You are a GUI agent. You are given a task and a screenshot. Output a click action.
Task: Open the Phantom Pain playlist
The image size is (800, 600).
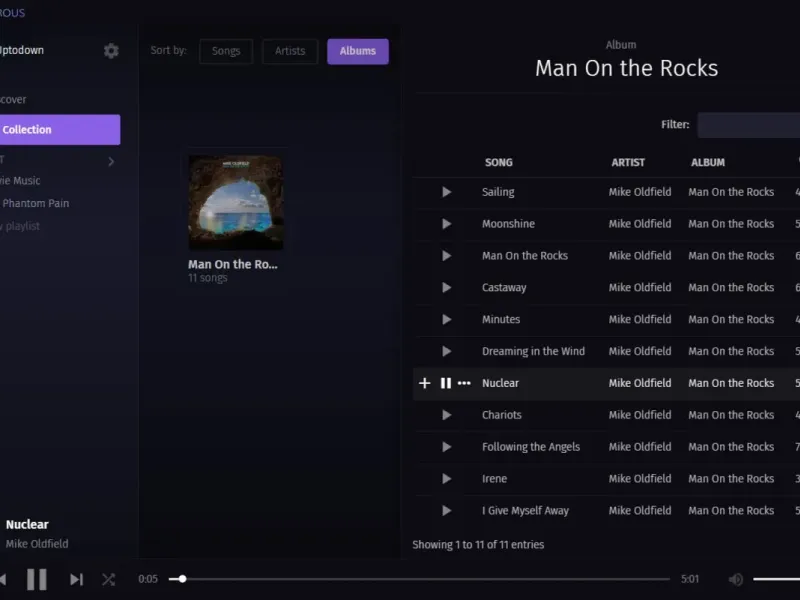click(x=35, y=203)
